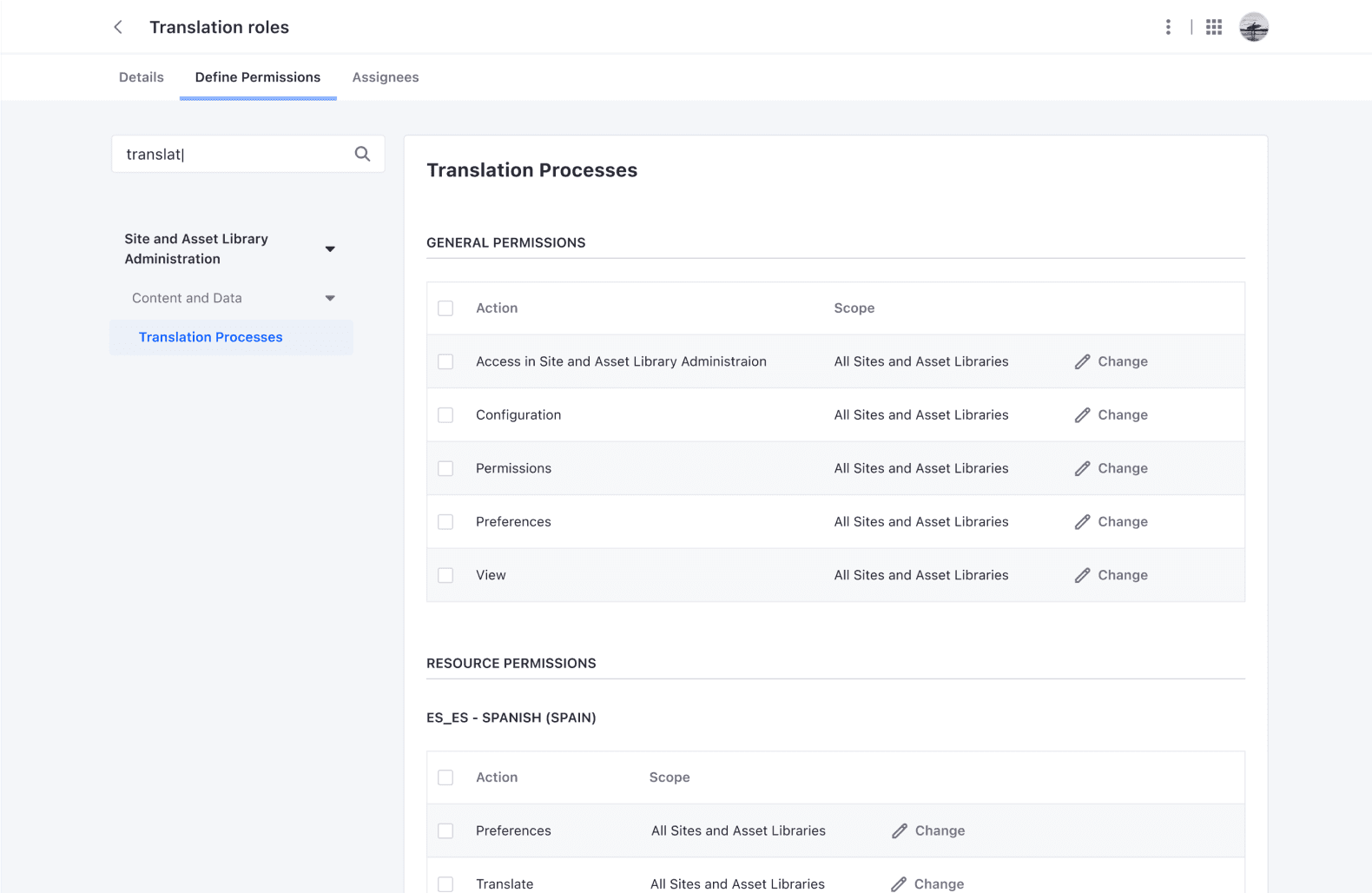Viewport: 1372px width, 893px height.
Task: Tick the Translate checkbox under Spanish
Action: (x=445, y=883)
